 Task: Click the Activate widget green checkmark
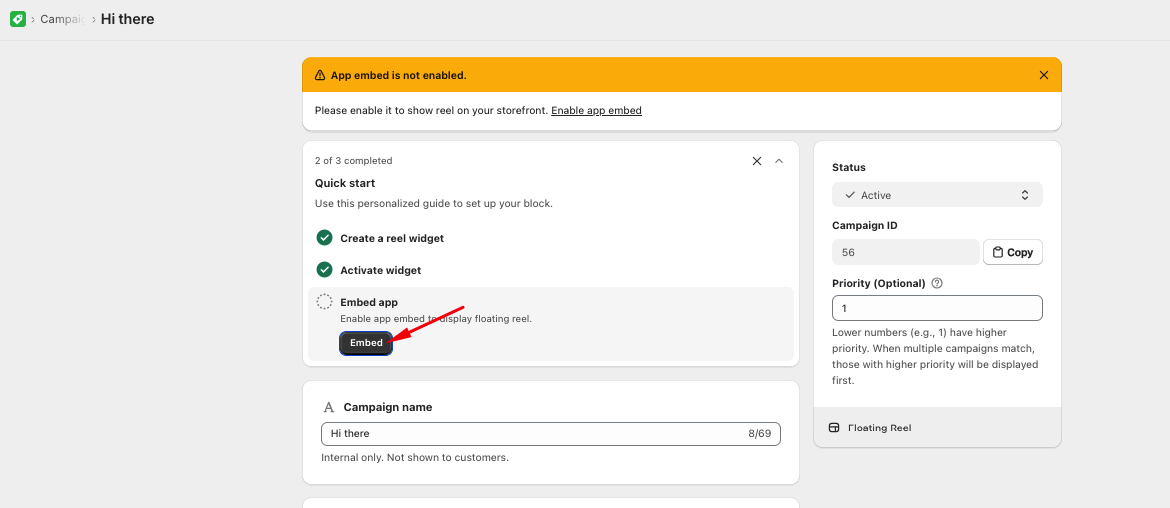[325, 269]
